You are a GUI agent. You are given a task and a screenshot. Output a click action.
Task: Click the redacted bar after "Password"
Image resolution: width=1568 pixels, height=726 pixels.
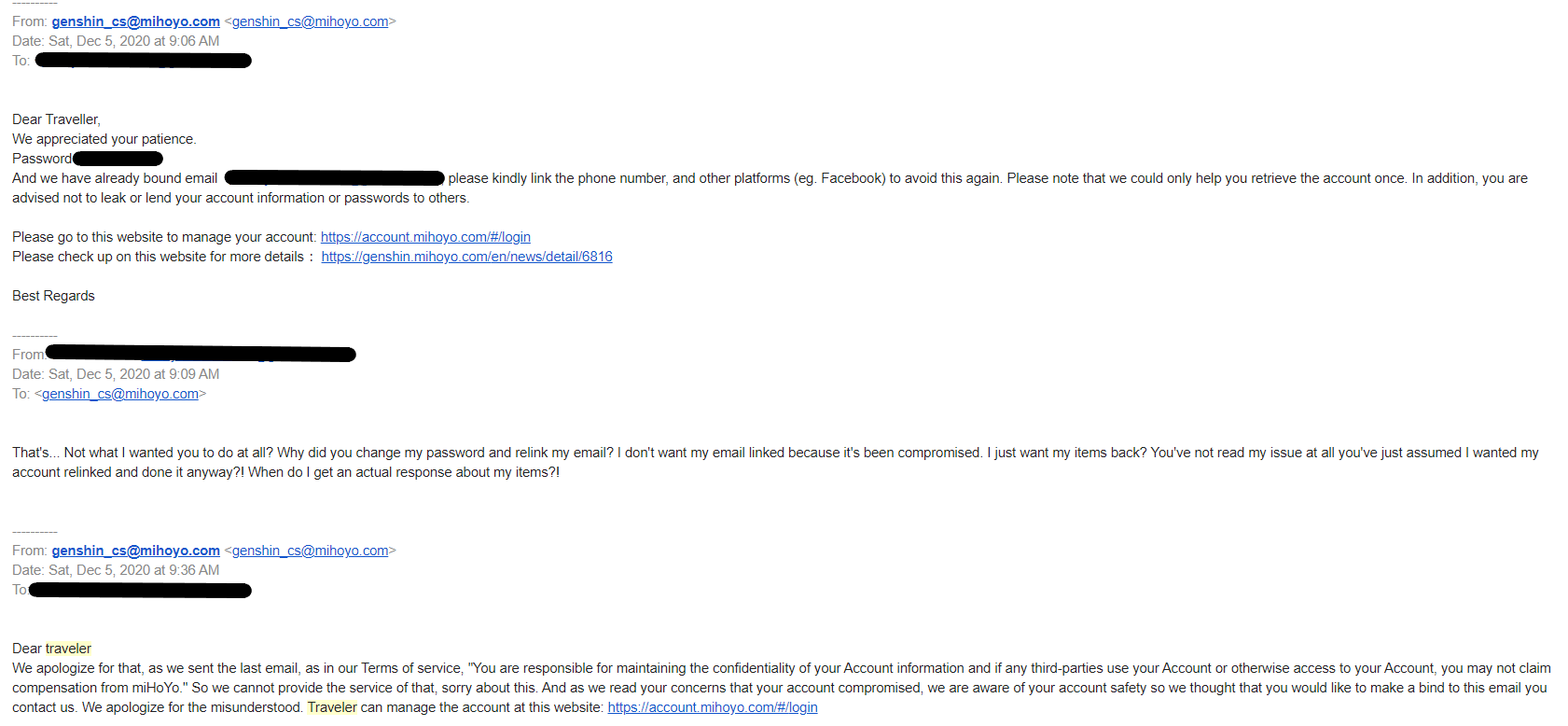118,159
